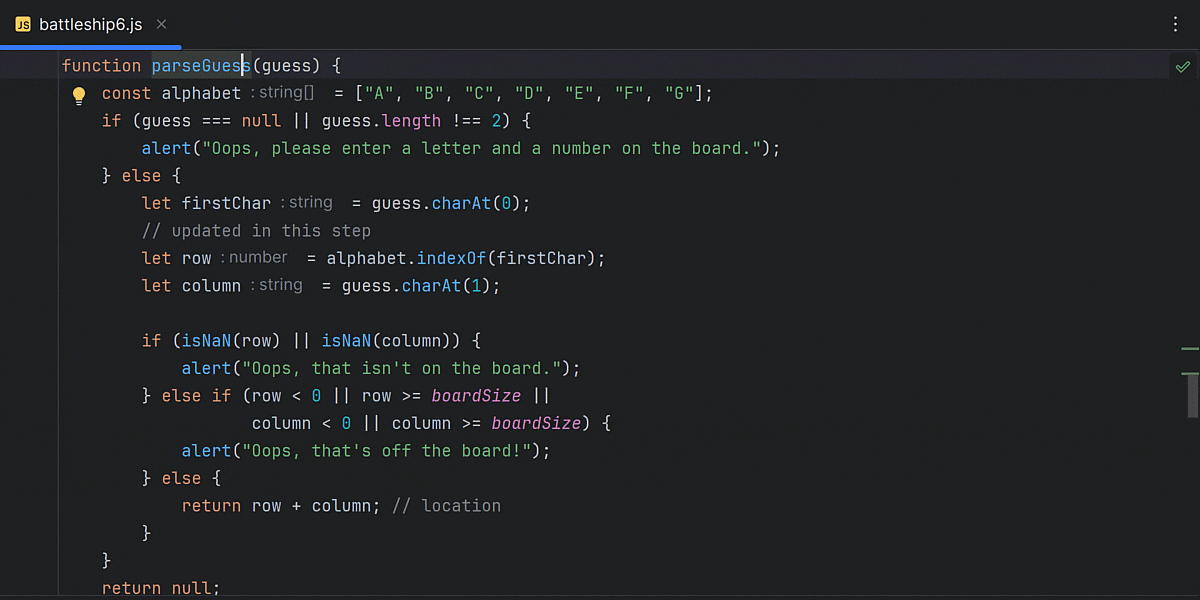Image resolution: width=1200 pixels, height=600 pixels.
Task: Click the '// updated in this step' comment
Action: (x=258, y=230)
